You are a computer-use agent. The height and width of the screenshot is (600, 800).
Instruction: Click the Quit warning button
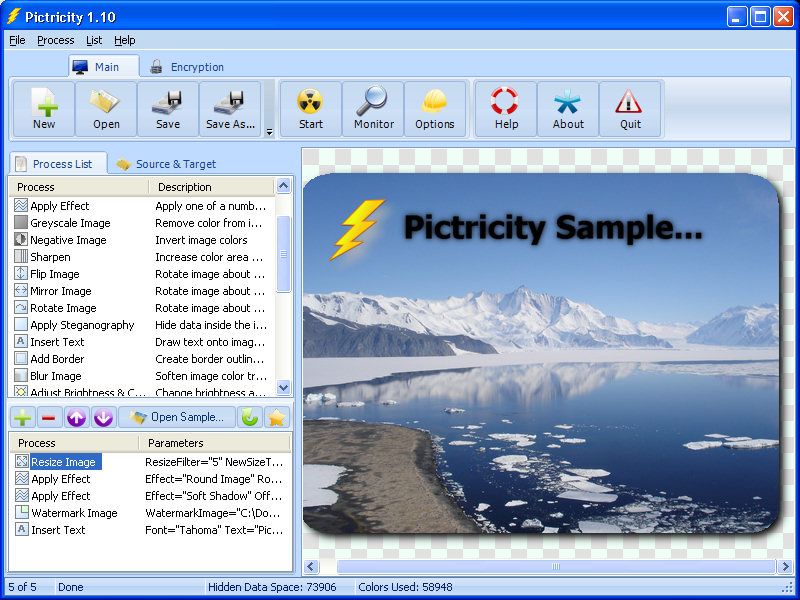coord(630,109)
